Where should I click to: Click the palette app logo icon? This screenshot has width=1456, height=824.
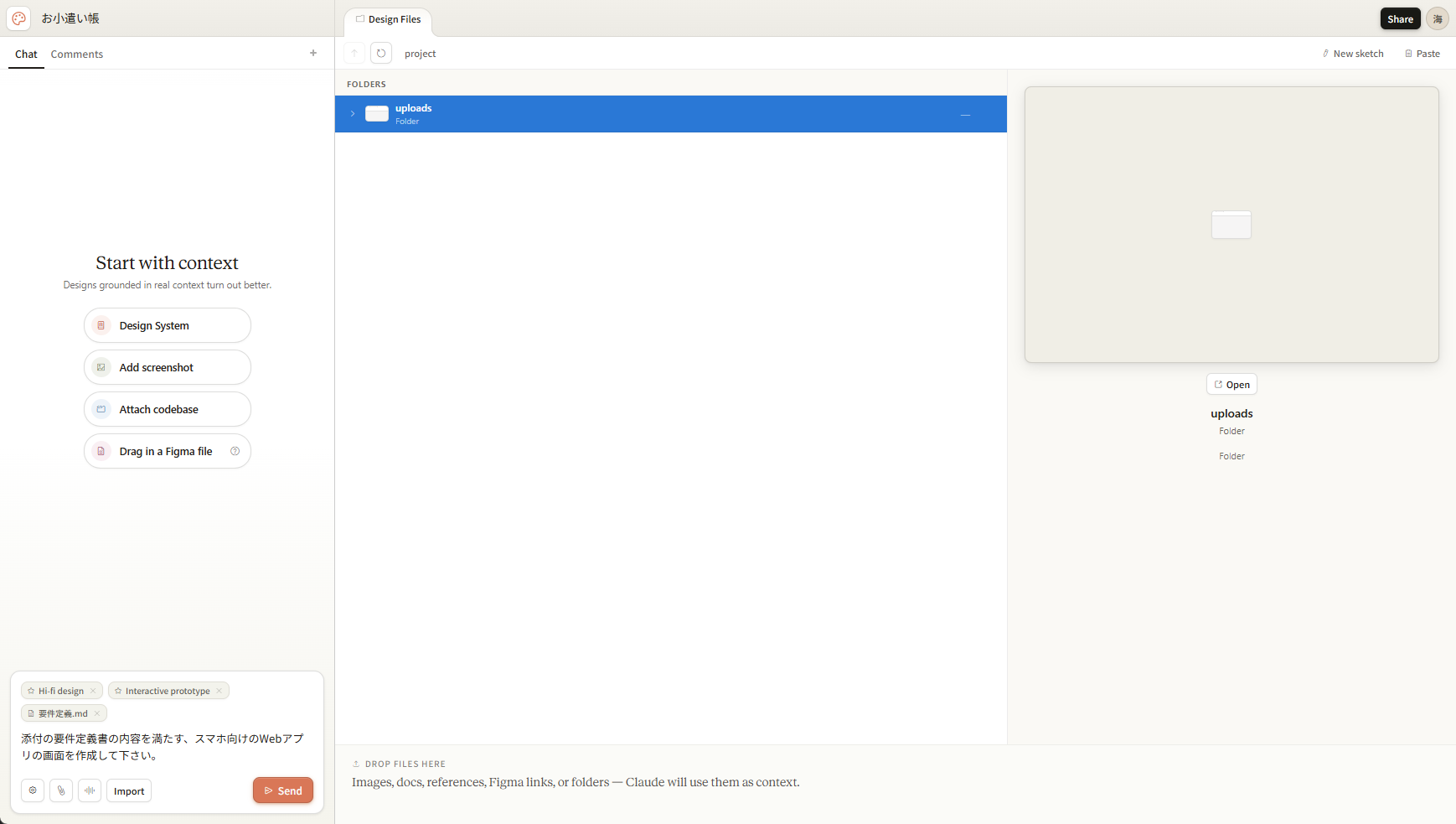pyautogui.click(x=19, y=18)
